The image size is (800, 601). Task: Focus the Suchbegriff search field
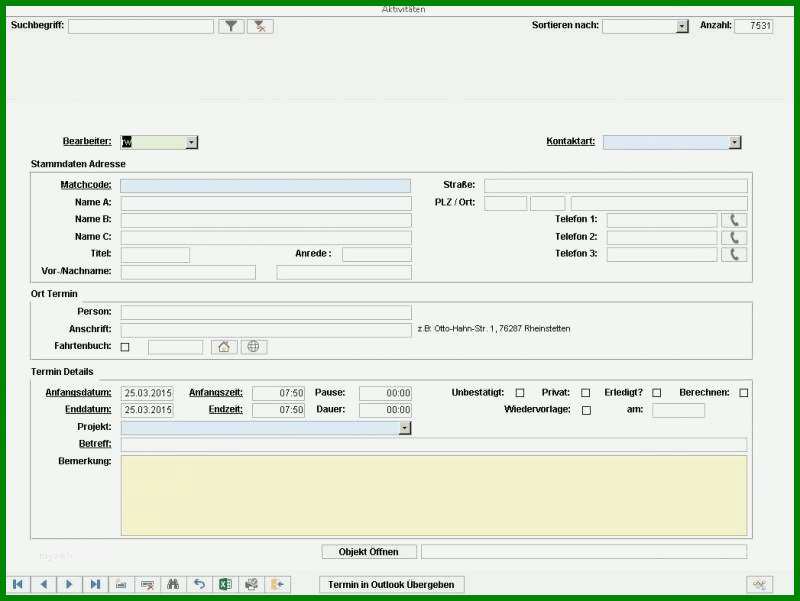coord(141,27)
